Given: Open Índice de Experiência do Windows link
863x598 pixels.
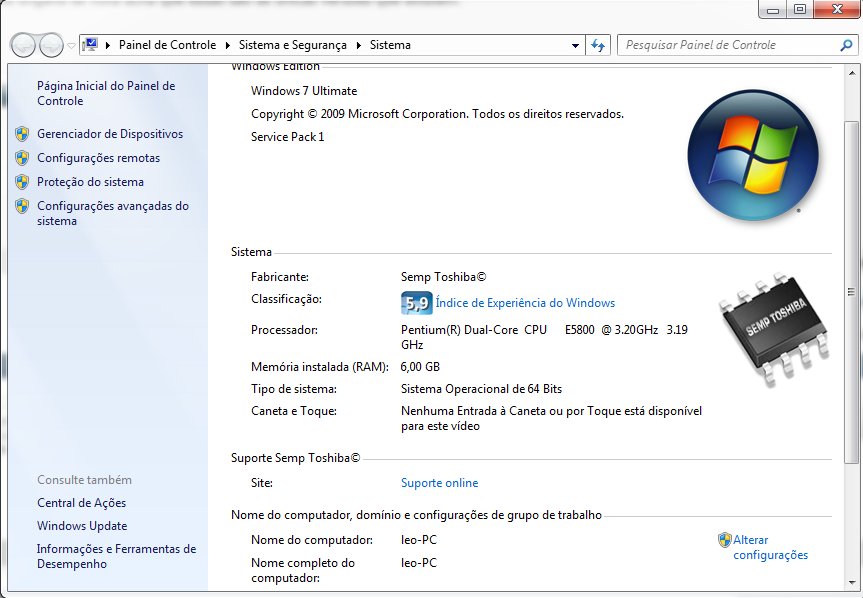Looking at the screenshot, I should point(525,303).
